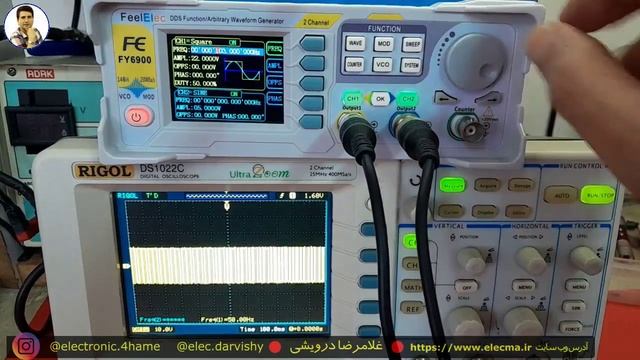The width and height of the screenshot is (640, 360).
Task: Select the AMPL menu label on screen
Action: click(x=275, y=65)
